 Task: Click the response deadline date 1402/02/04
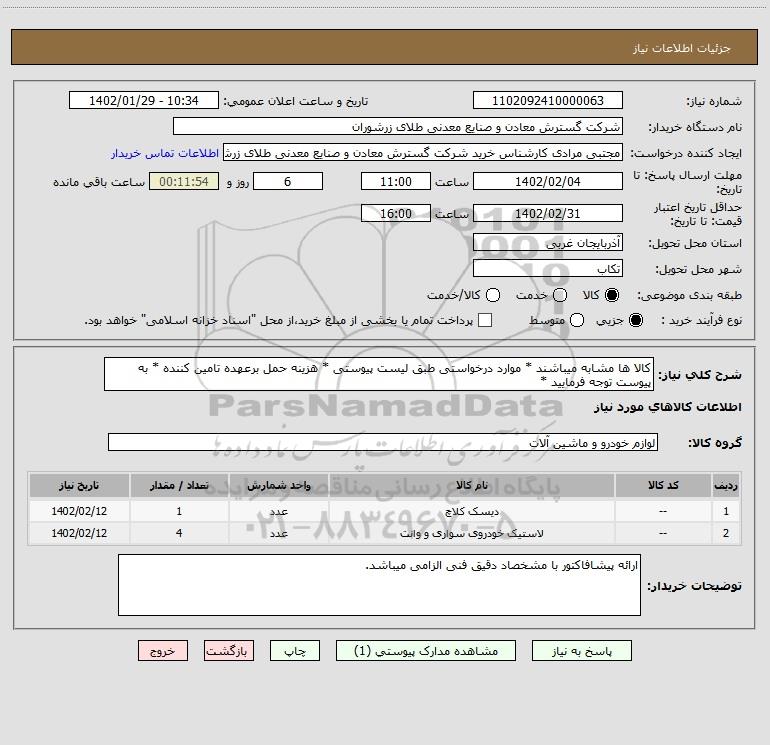click(548, 181)
